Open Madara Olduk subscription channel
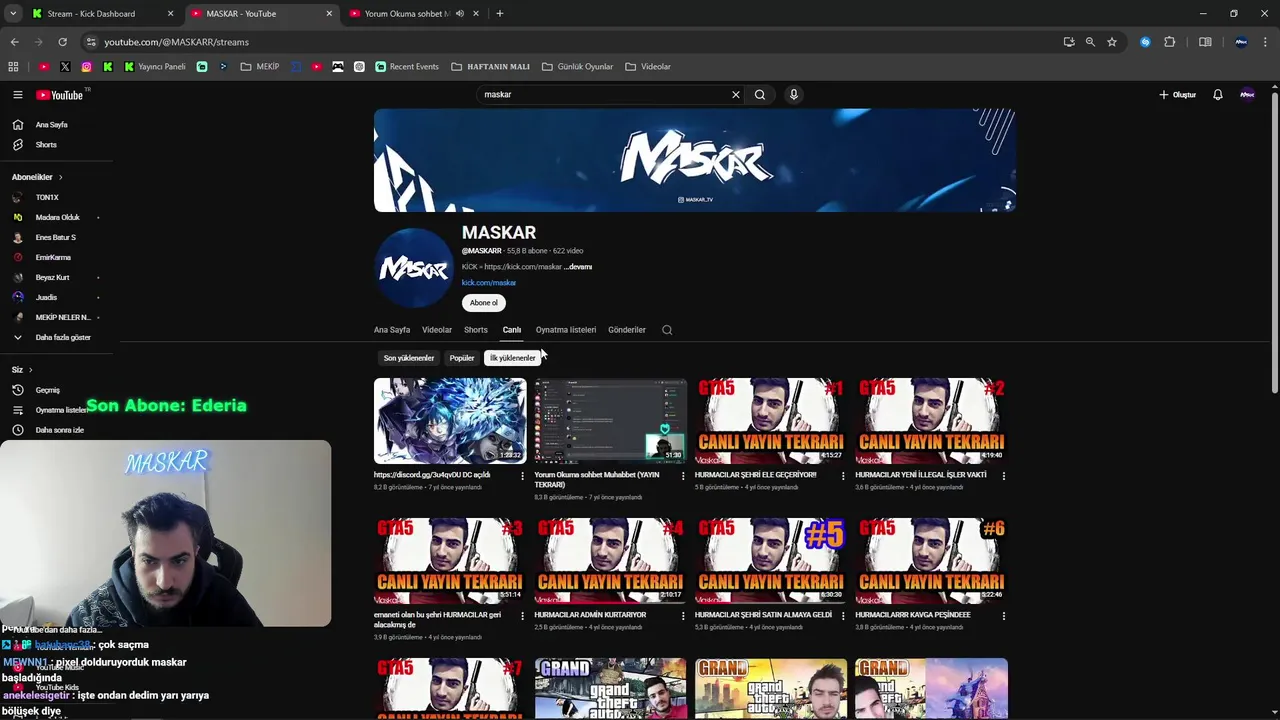Viewport: 1280px width, 720px height. pyautogui.click(x=56, y=217)
